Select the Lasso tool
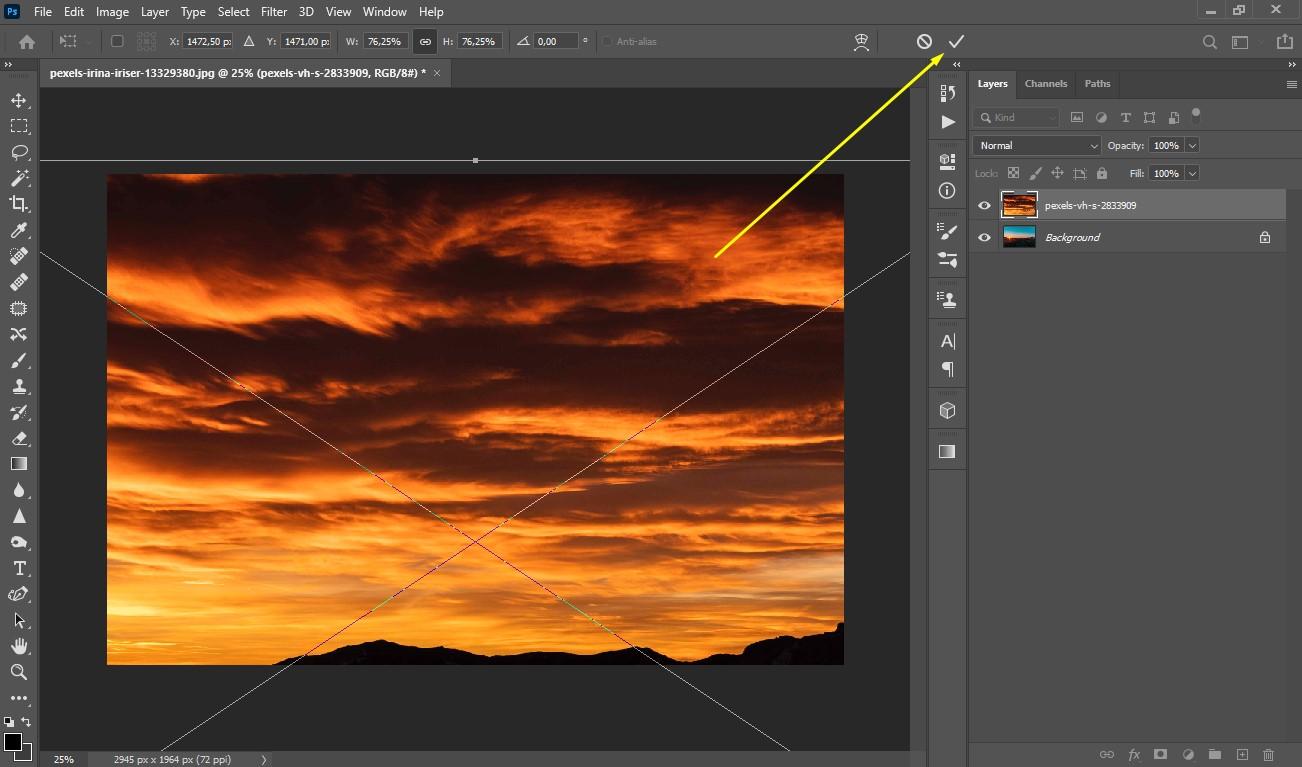This screenshot has height=767, width=1302. (19, 152)
